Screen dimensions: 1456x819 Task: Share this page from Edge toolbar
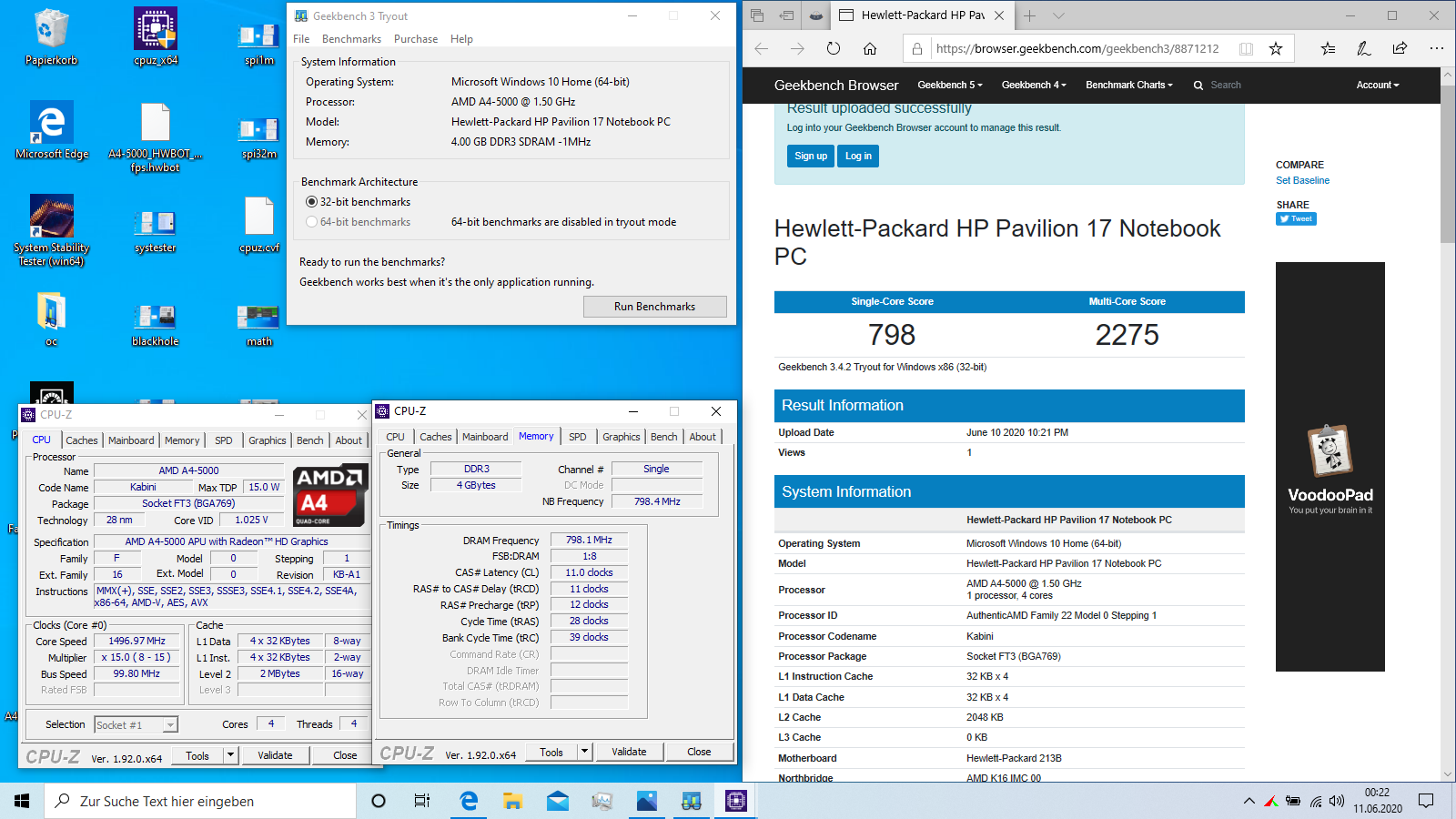[x=1400, y=49]
